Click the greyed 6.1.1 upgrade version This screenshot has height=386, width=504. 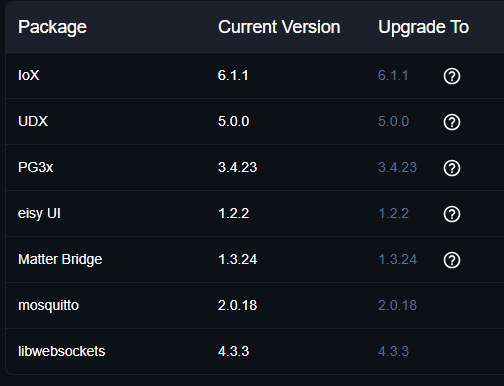(x=393, y=75)
